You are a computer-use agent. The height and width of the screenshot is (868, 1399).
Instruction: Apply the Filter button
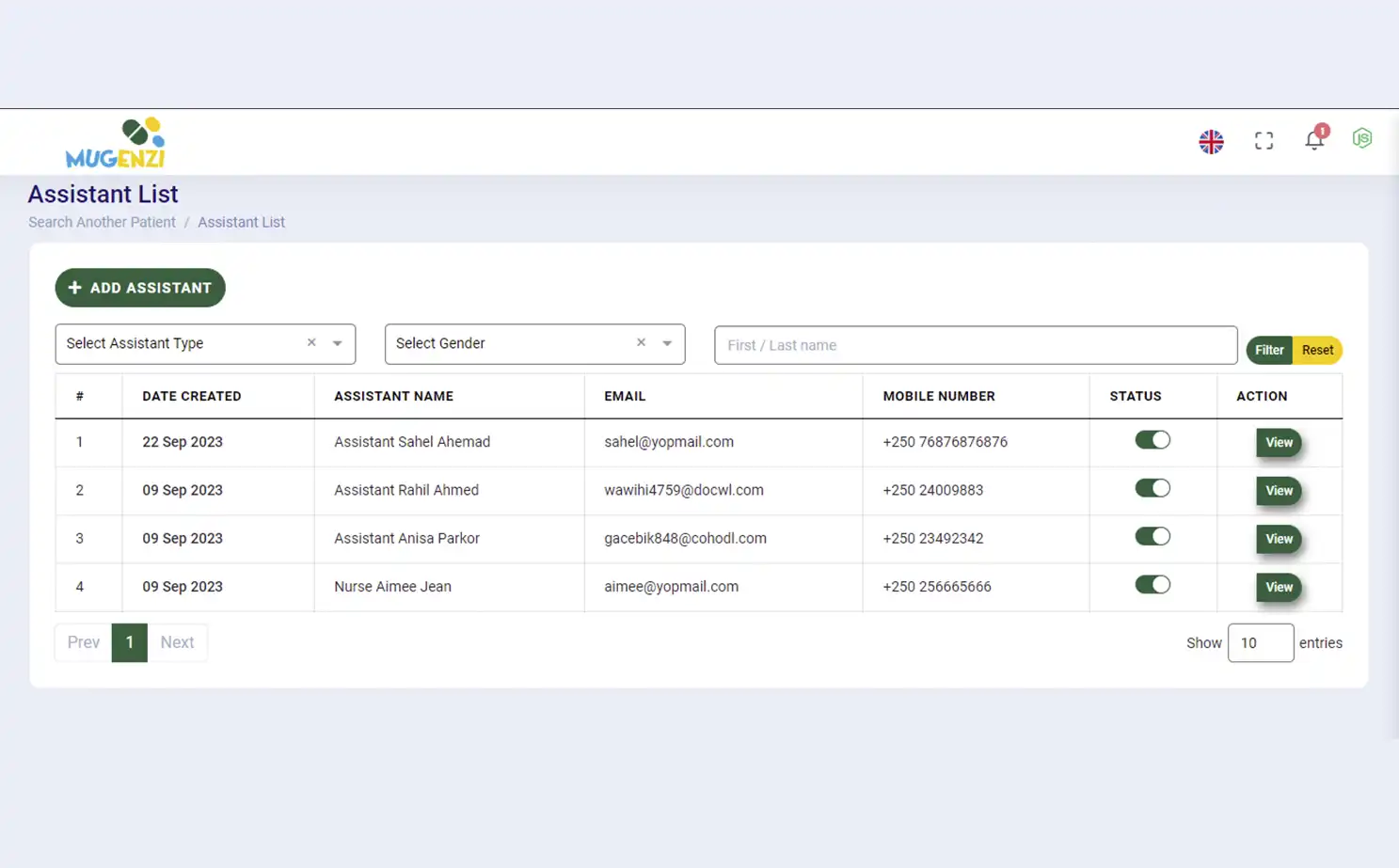point(1268,349)
